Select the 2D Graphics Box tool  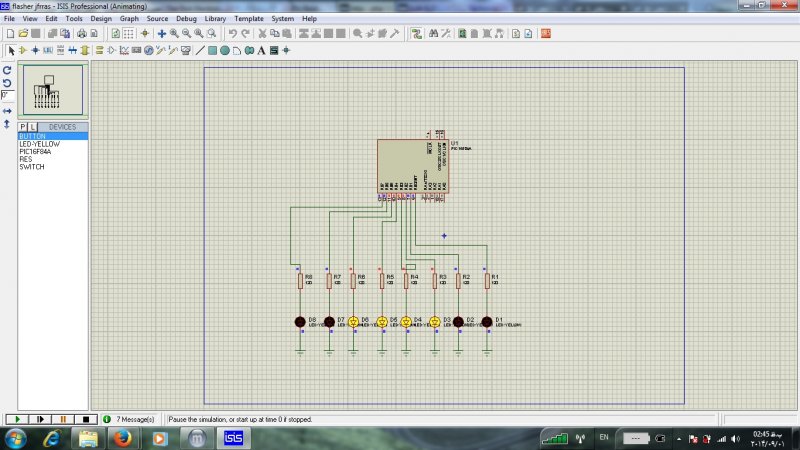[x=212, y=51]
